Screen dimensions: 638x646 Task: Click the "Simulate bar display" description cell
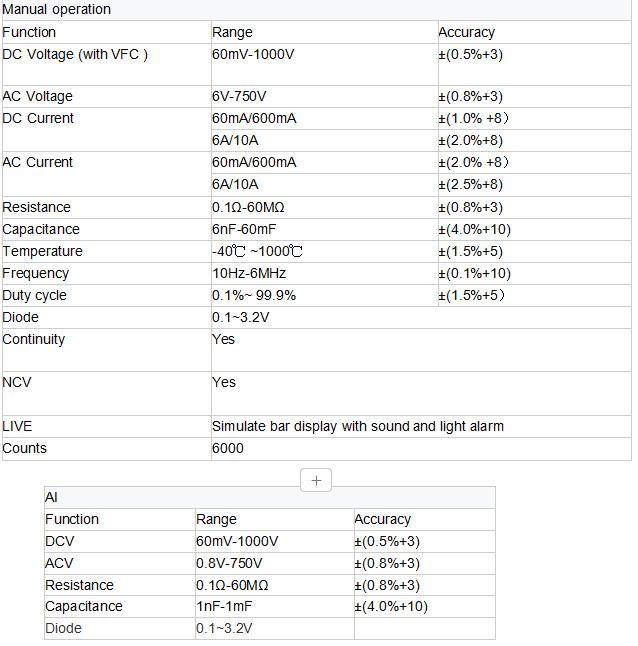pos(358,426)
